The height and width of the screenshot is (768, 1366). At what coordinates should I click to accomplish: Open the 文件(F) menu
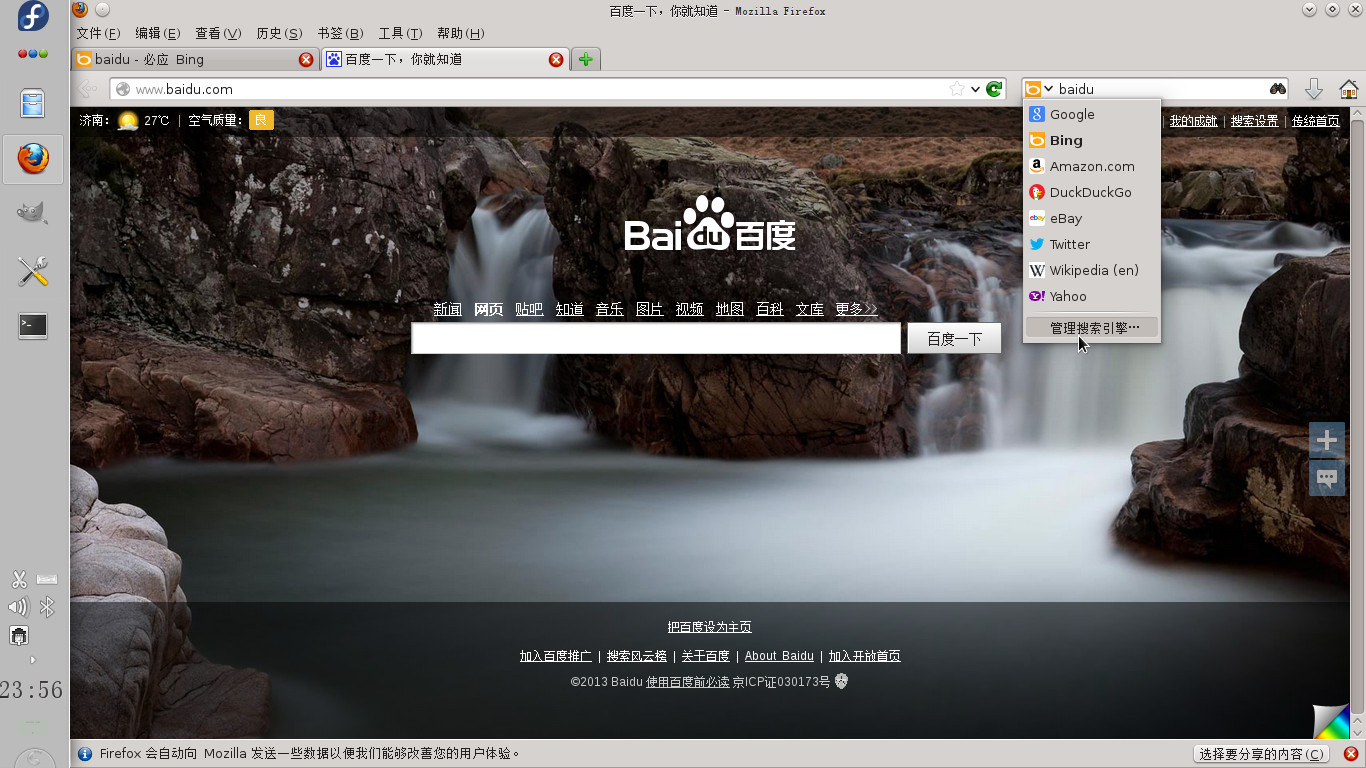click(x=98, y=33)
